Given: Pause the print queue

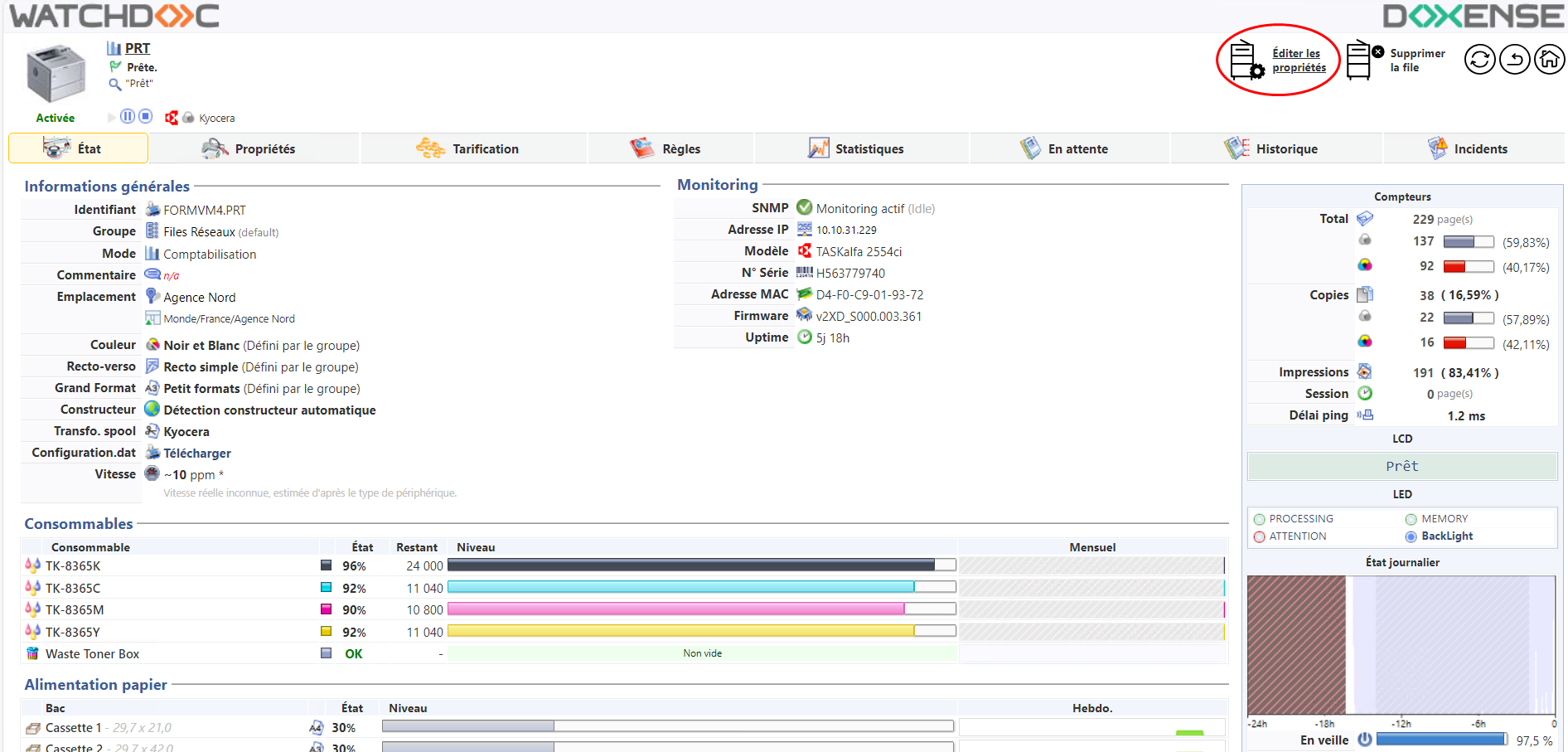Looking at the screenshot, I should [x=128, y=117].
